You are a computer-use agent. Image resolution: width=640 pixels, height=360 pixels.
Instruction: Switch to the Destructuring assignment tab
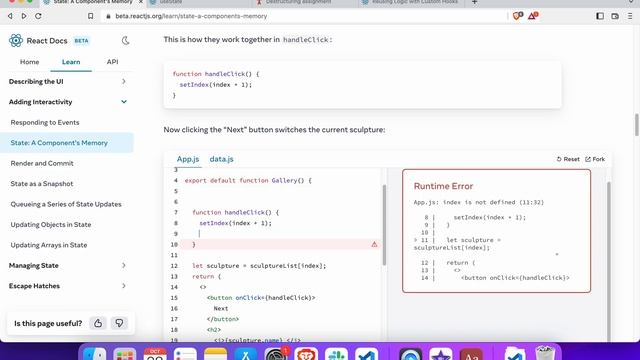click(304, 2)
